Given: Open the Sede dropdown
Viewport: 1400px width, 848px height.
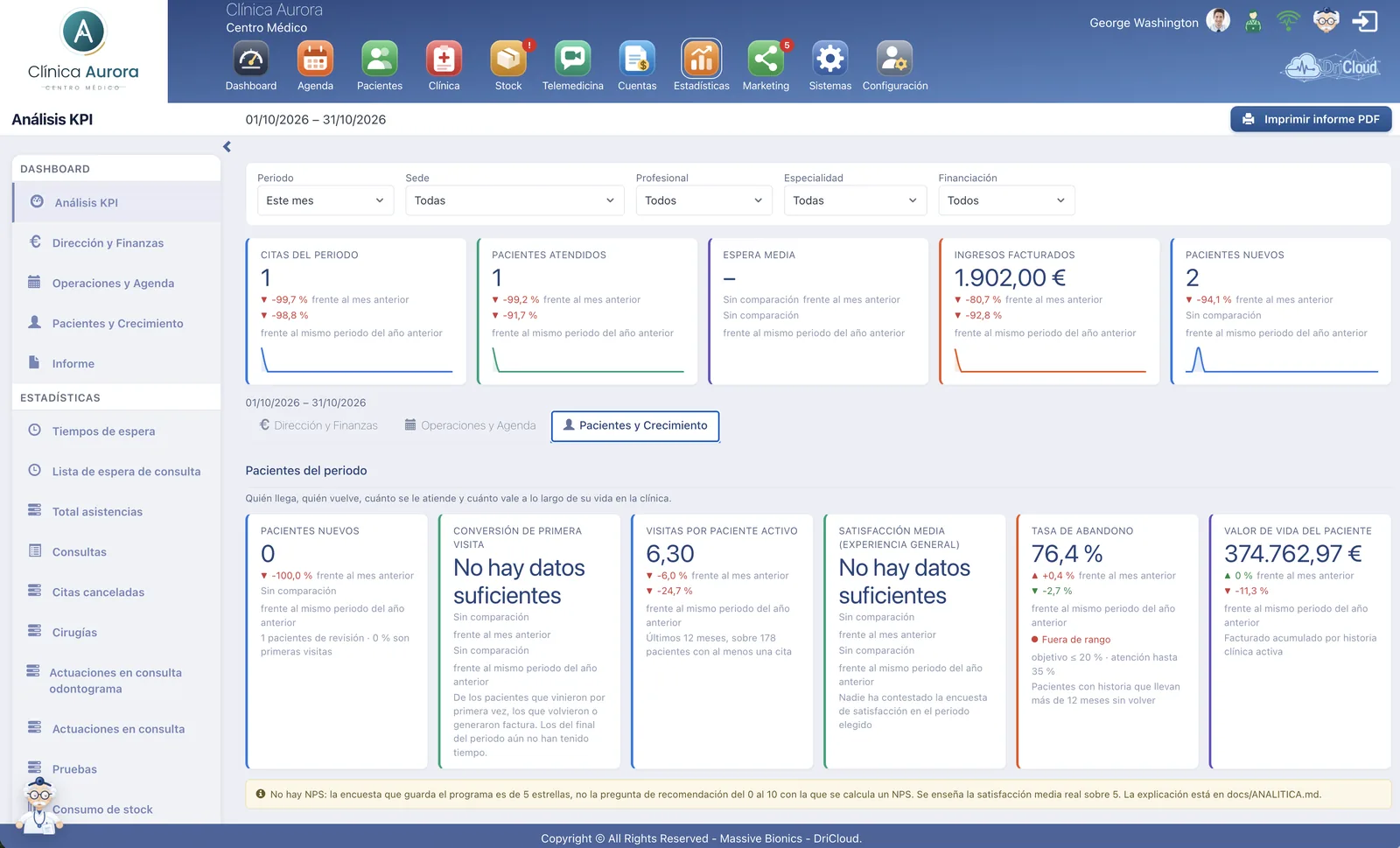Looking at the screenshot, I should click(515, 200).
